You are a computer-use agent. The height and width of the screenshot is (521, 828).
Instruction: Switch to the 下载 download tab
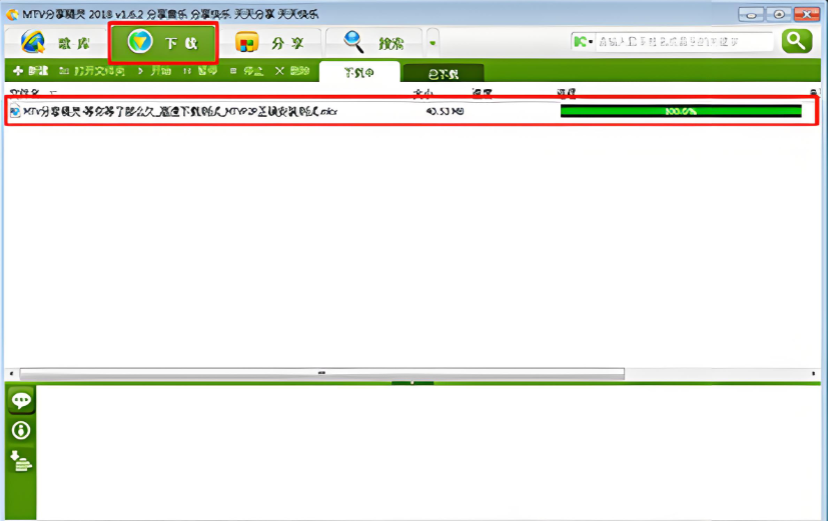click(x=163, y=43)
